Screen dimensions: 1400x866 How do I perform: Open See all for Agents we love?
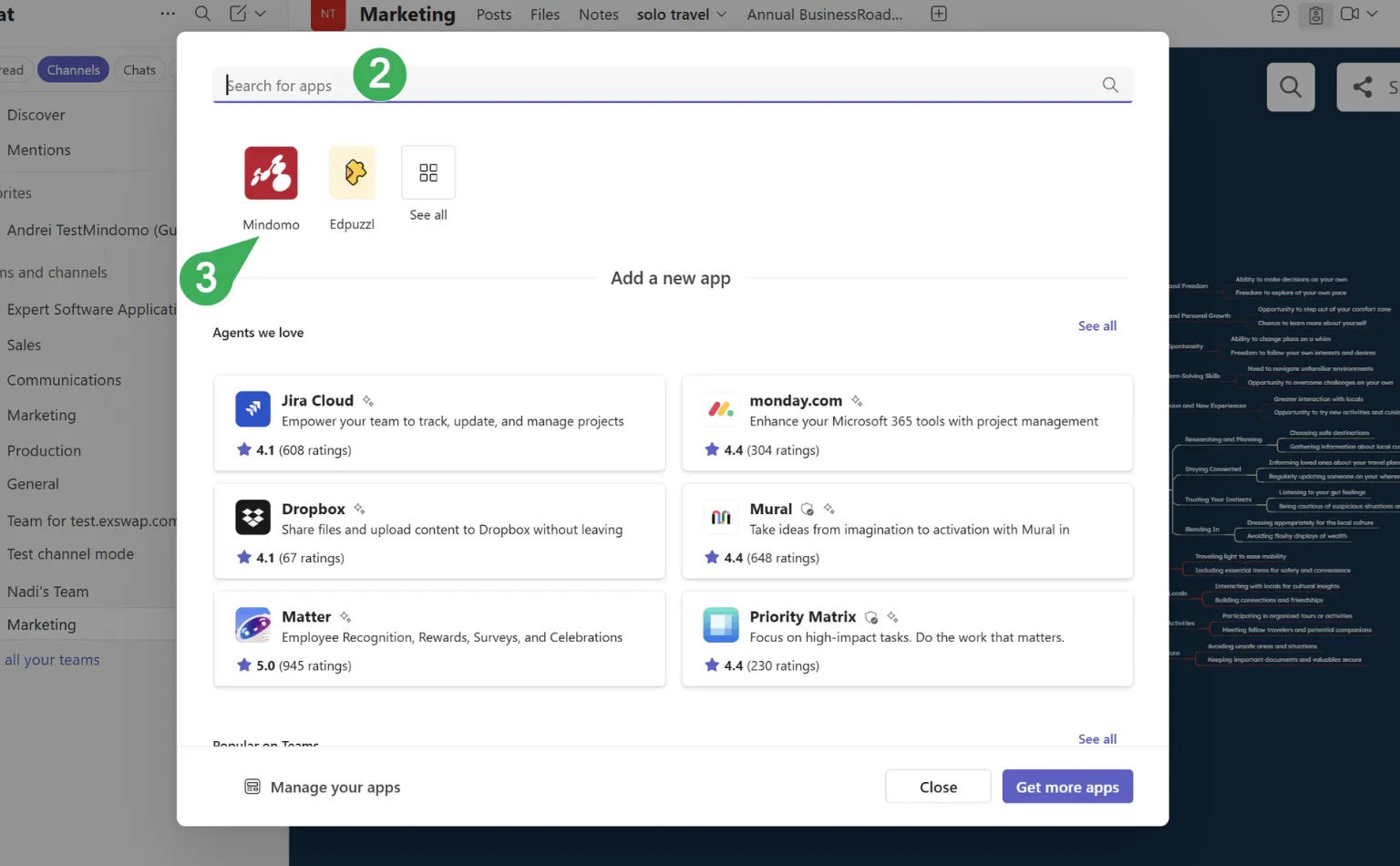pyautogui.click(x=1096, y=326)
